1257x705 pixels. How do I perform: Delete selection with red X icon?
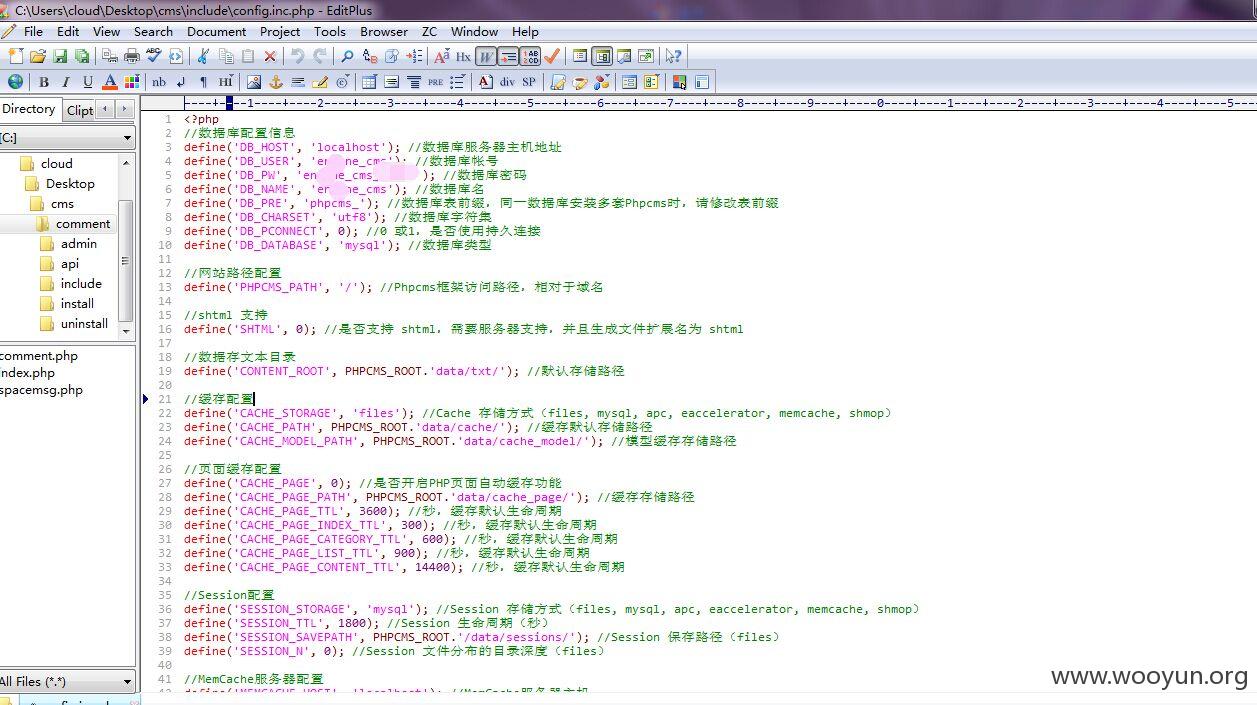pyautogui.click(x=270, y=56)
